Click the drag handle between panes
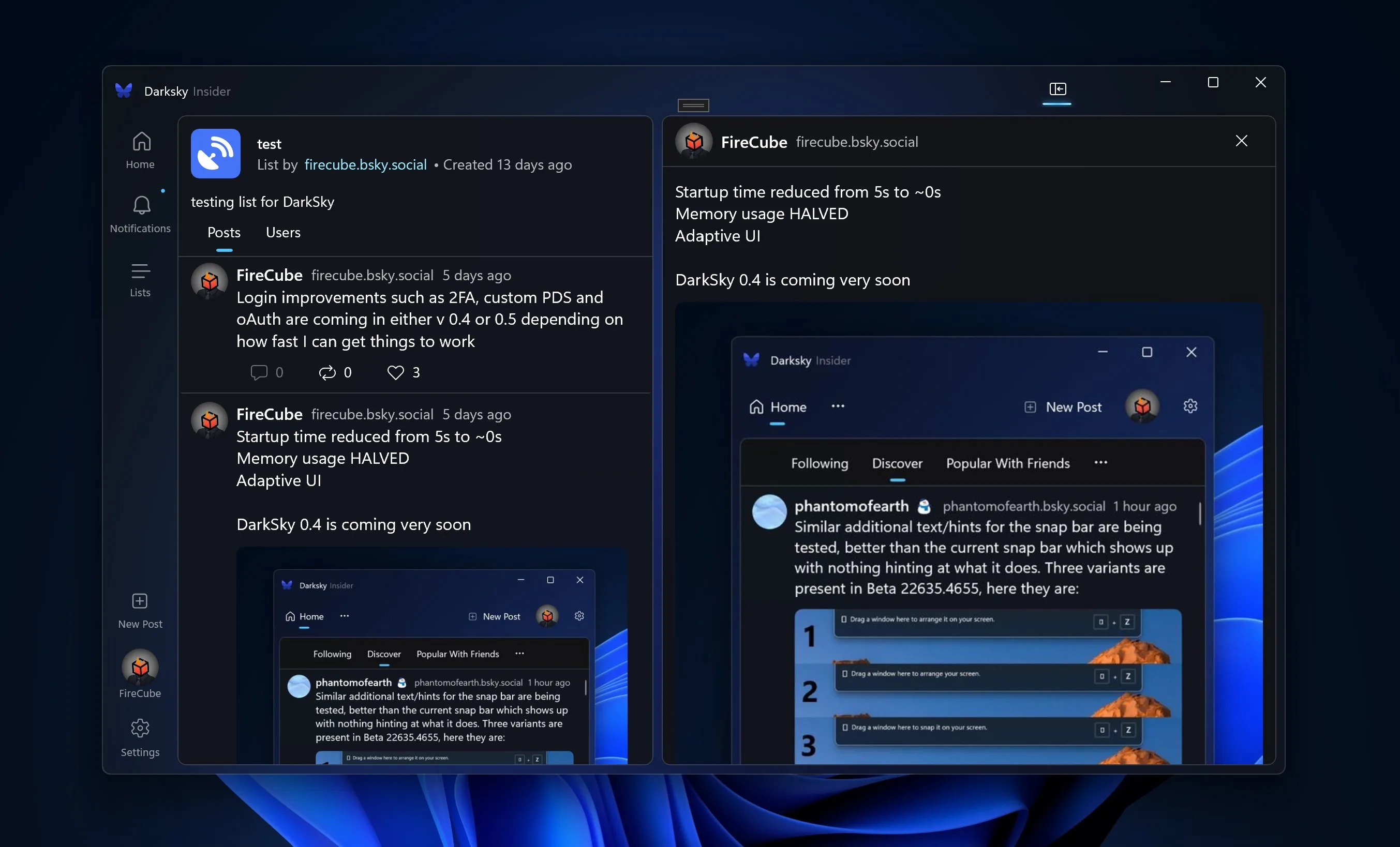 [693, 105]
